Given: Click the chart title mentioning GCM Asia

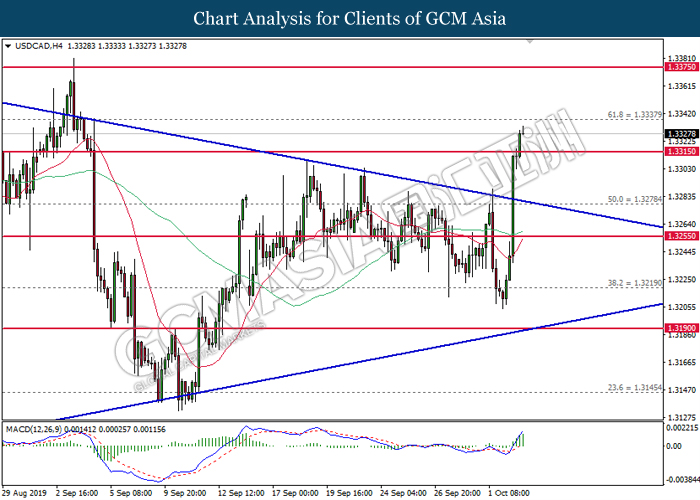Looking at the screenshot, I should point(349,18).
